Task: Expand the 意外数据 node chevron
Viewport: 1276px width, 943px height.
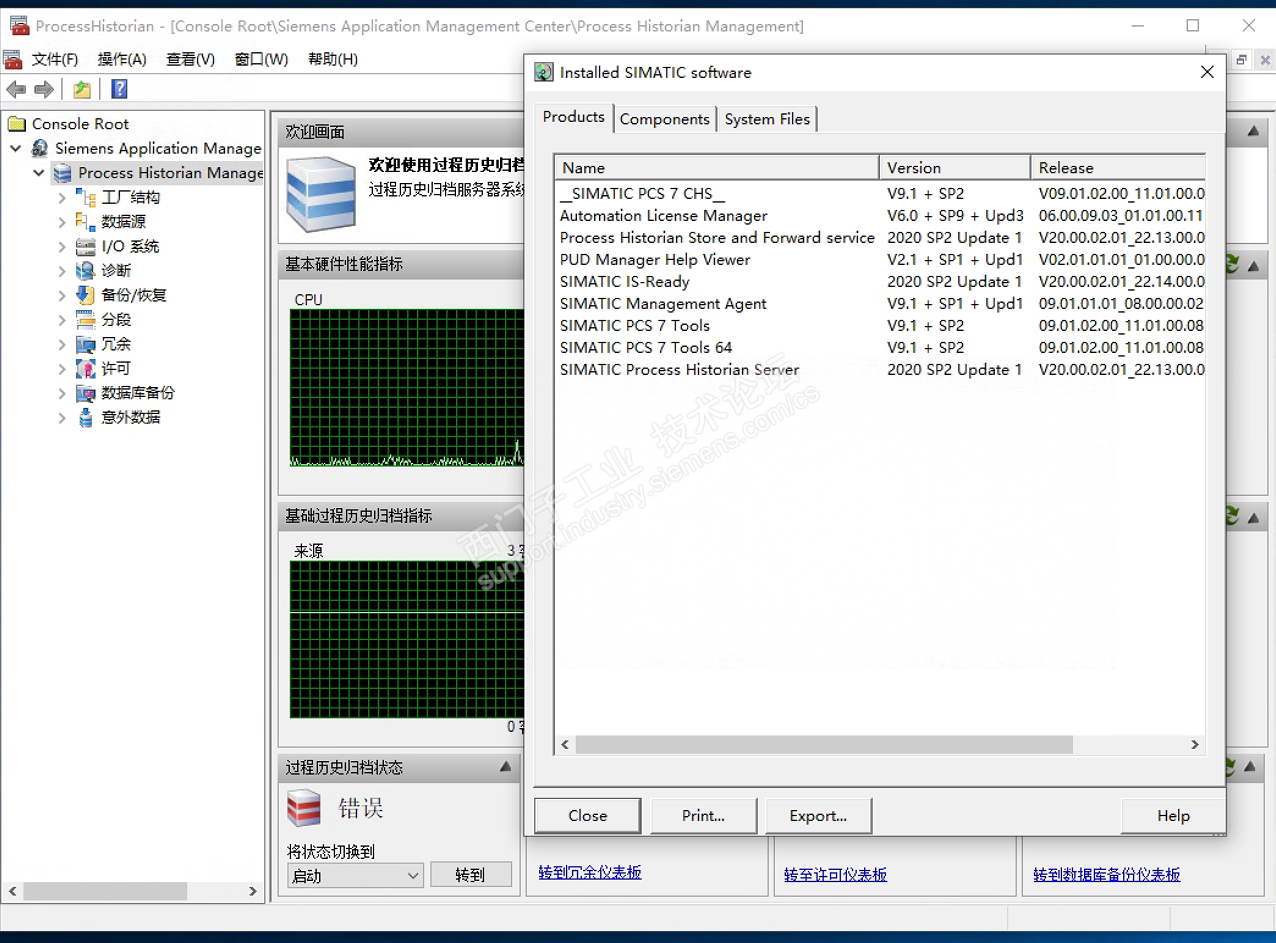Action: [62, 418]
